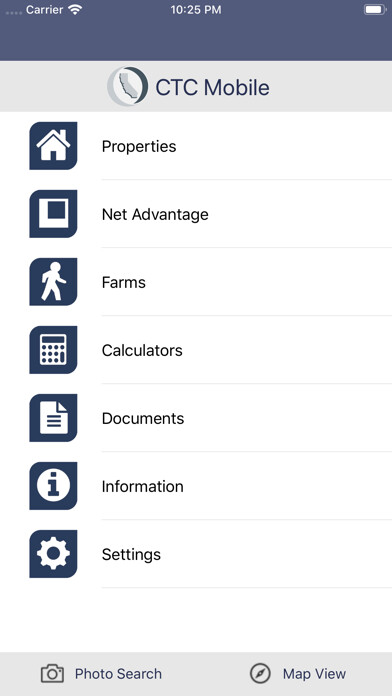The width and height of the screenshot is (392, 696).
Task: Open the Settings text label
Action: [x=131, y=554]
